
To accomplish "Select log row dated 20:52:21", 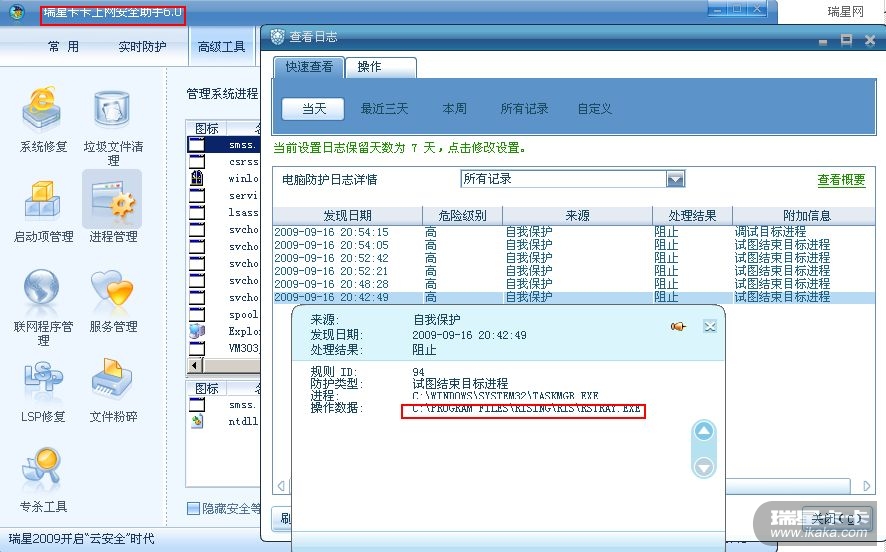I will point(574,271).
